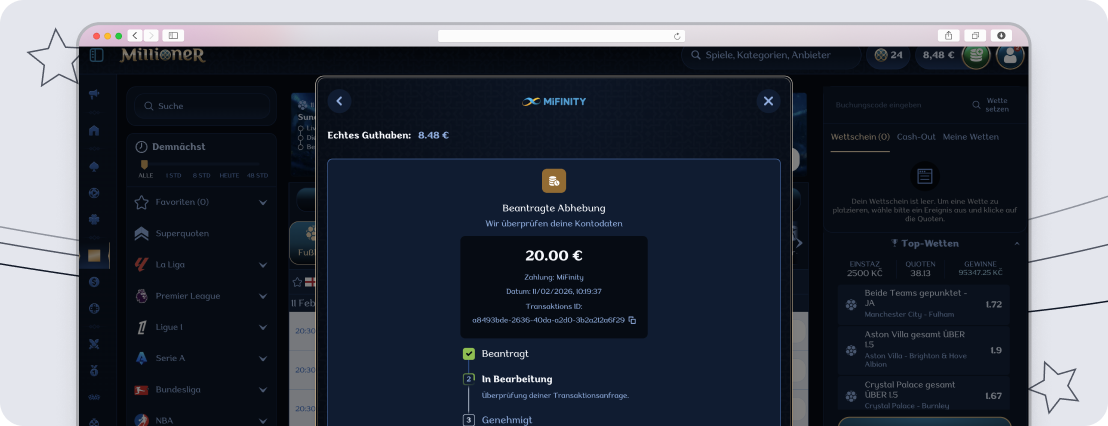Click the browser reload icon in address bar
The width and height of the screenshot is (1108, 426).
click(677, 36)
